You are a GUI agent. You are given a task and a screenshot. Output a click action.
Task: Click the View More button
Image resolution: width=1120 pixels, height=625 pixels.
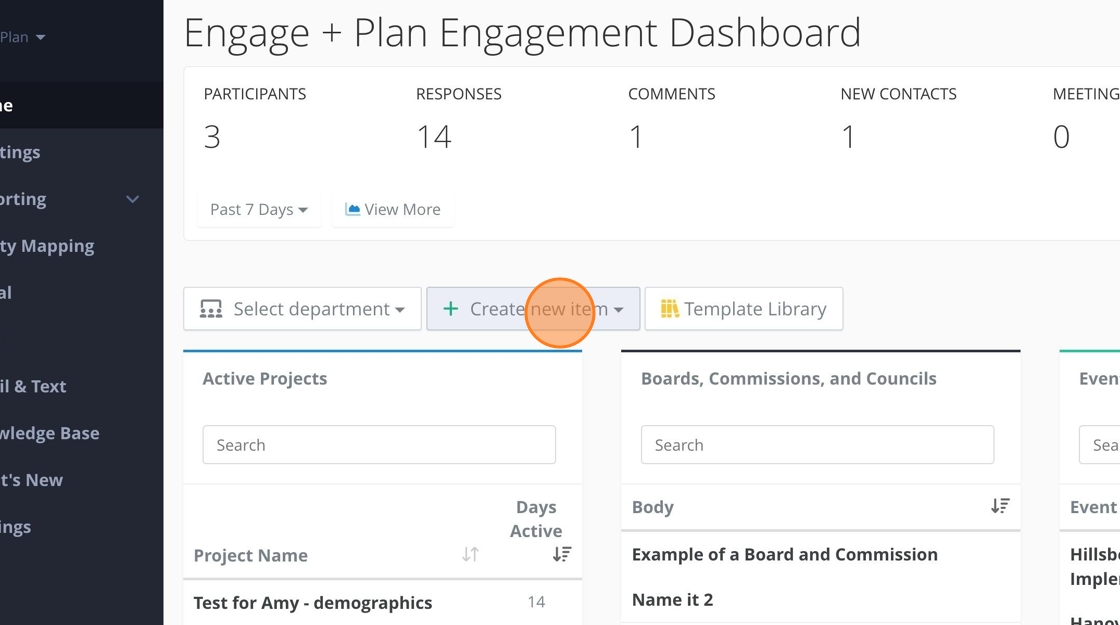click(x=393, y=209)
